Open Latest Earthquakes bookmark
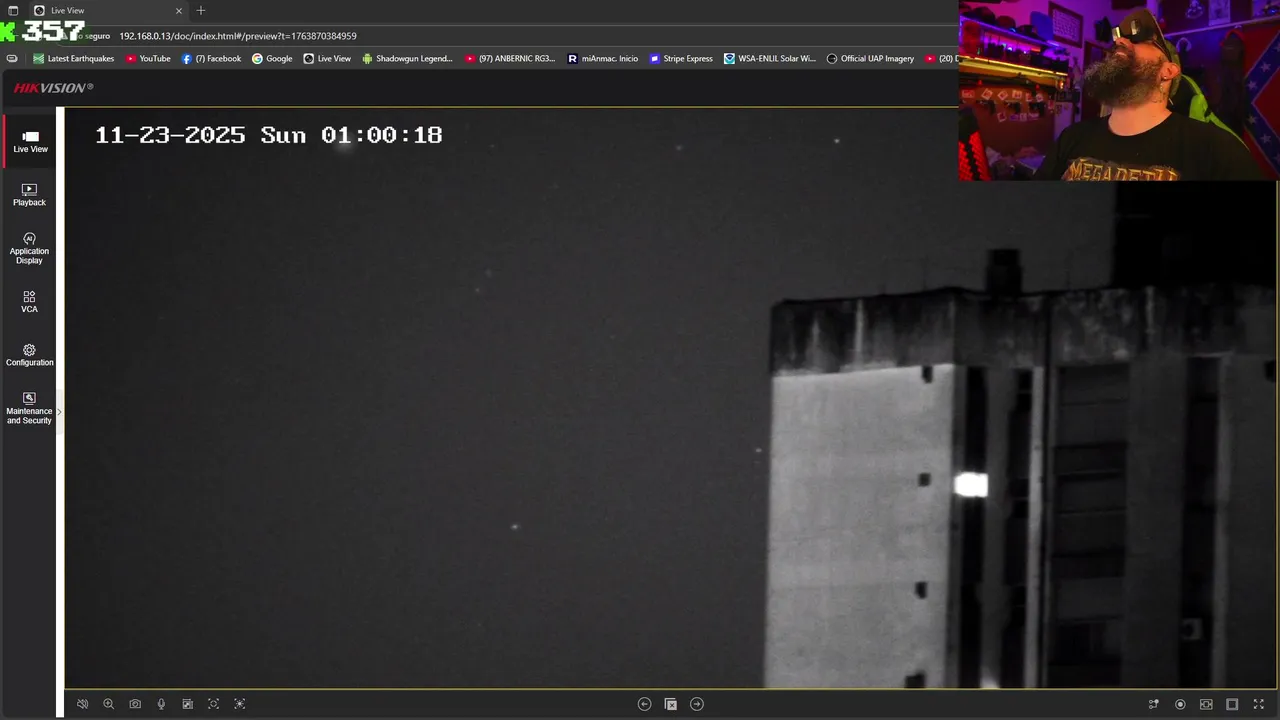 click(x=73, y=58)
